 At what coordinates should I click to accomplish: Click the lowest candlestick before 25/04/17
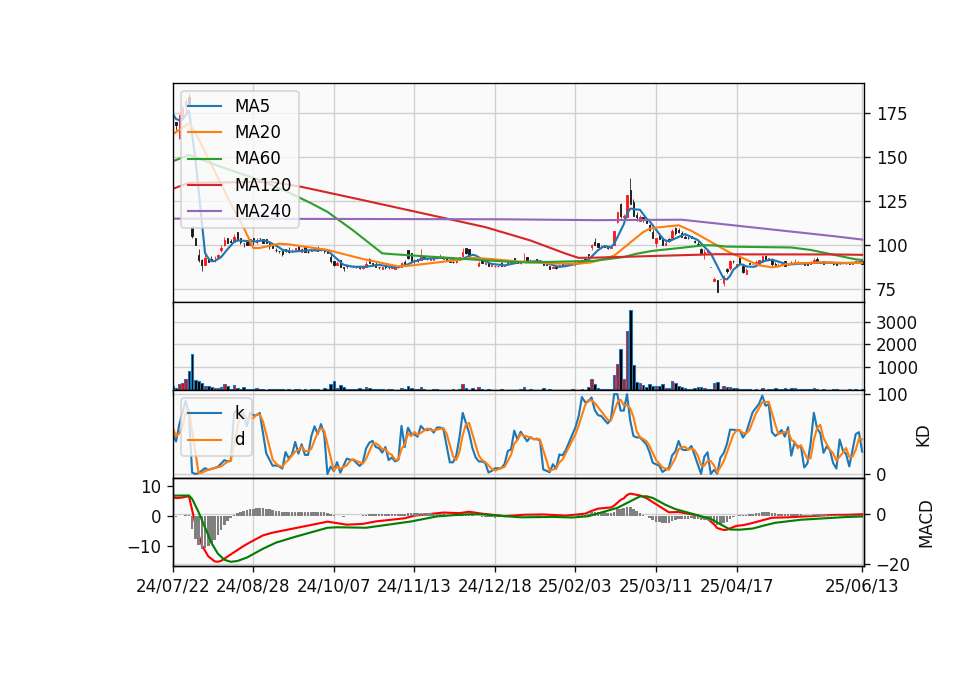point(718,286)
